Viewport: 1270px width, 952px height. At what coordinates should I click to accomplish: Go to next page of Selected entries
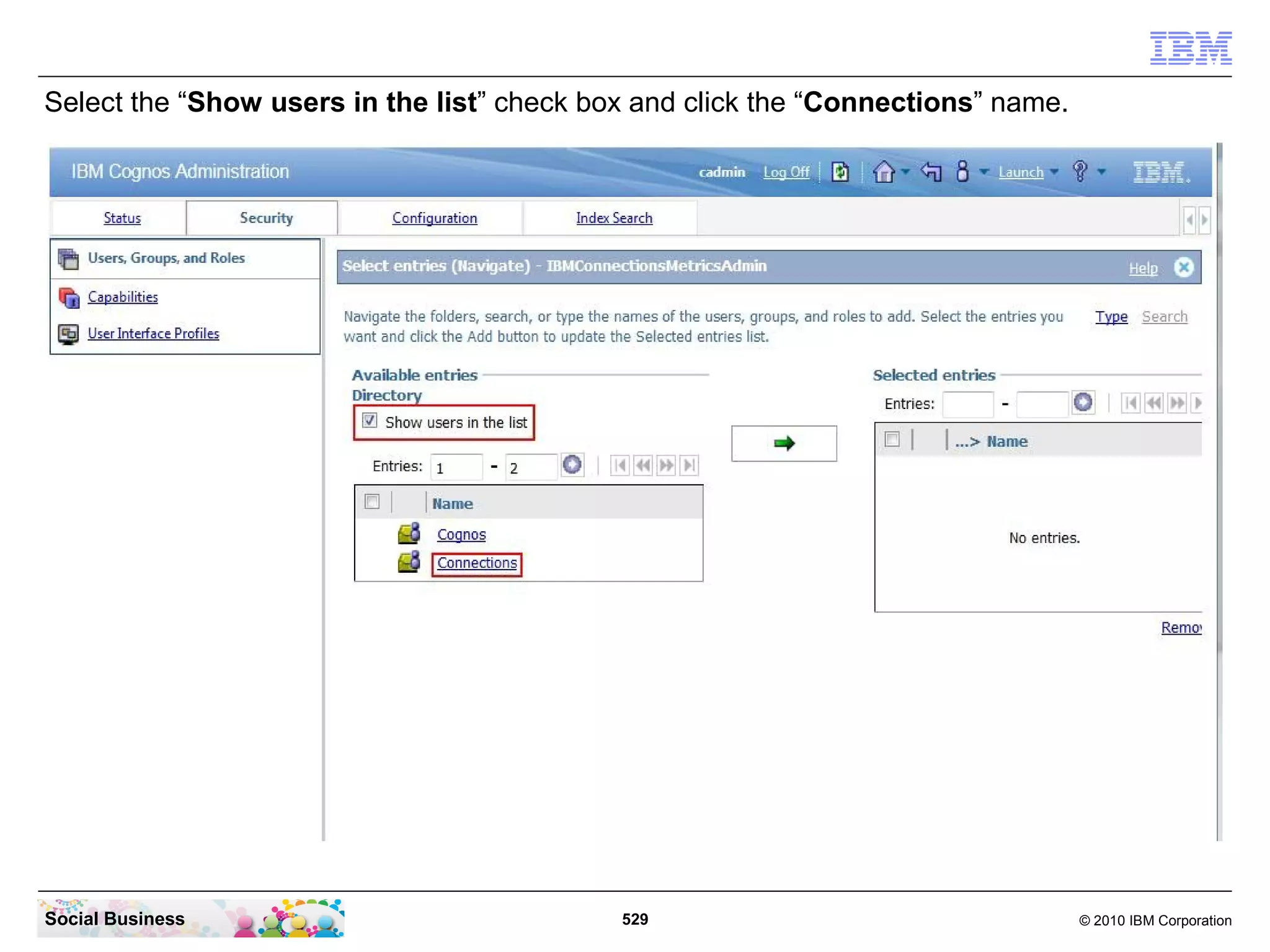pyautogui.click(x=1176, y=403)
